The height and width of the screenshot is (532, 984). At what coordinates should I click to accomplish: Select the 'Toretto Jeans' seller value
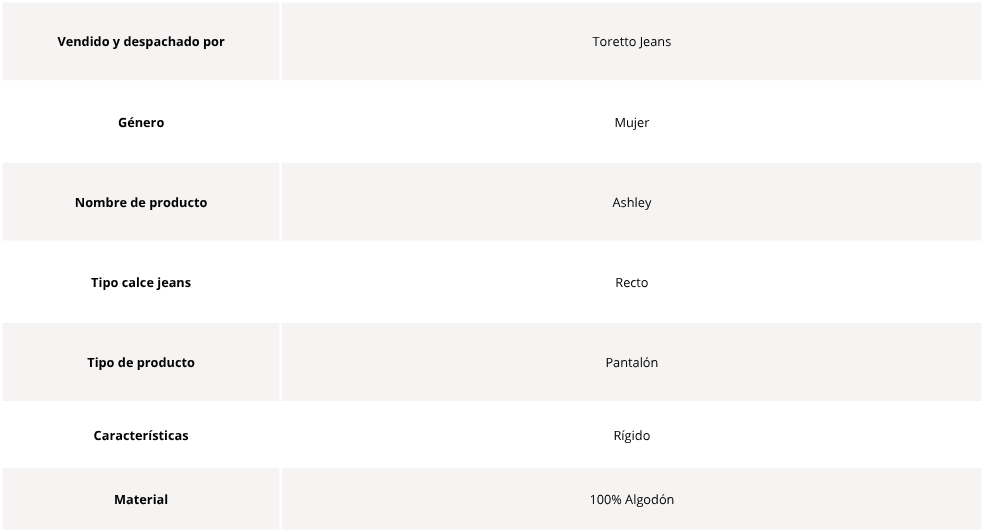[x=631, y=41]
